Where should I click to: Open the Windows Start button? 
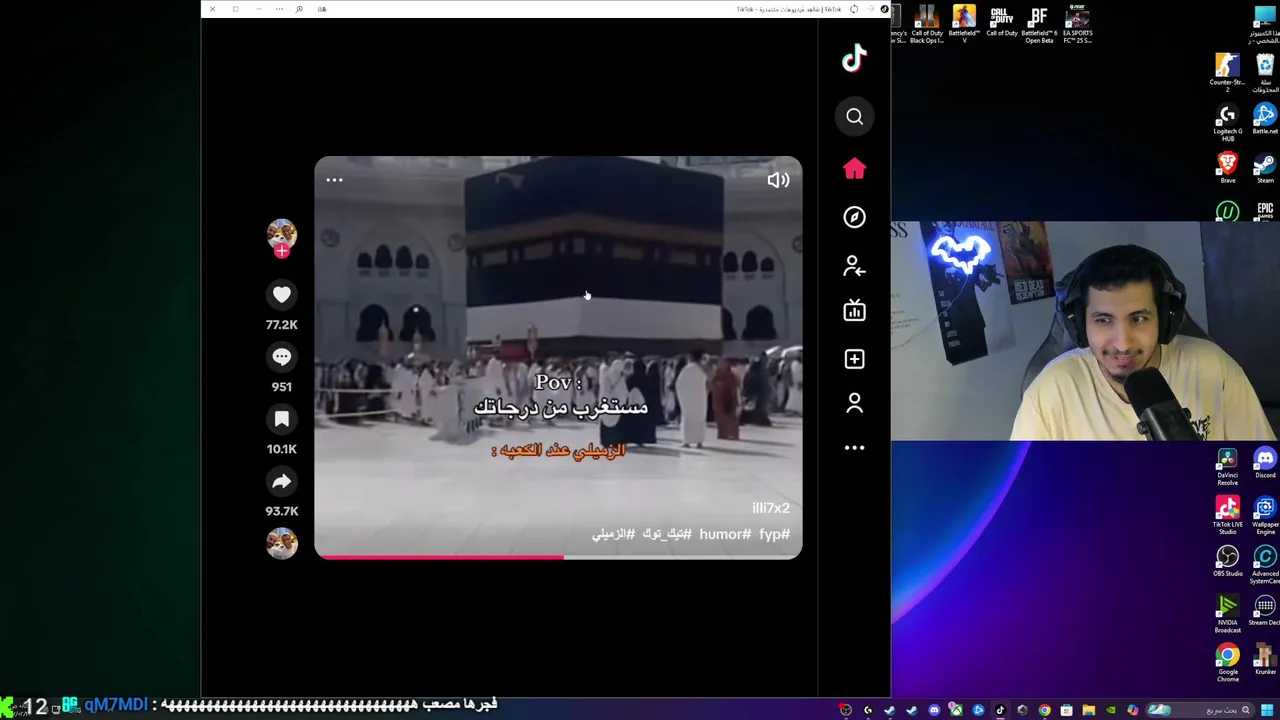click(x=1267, y=710)
